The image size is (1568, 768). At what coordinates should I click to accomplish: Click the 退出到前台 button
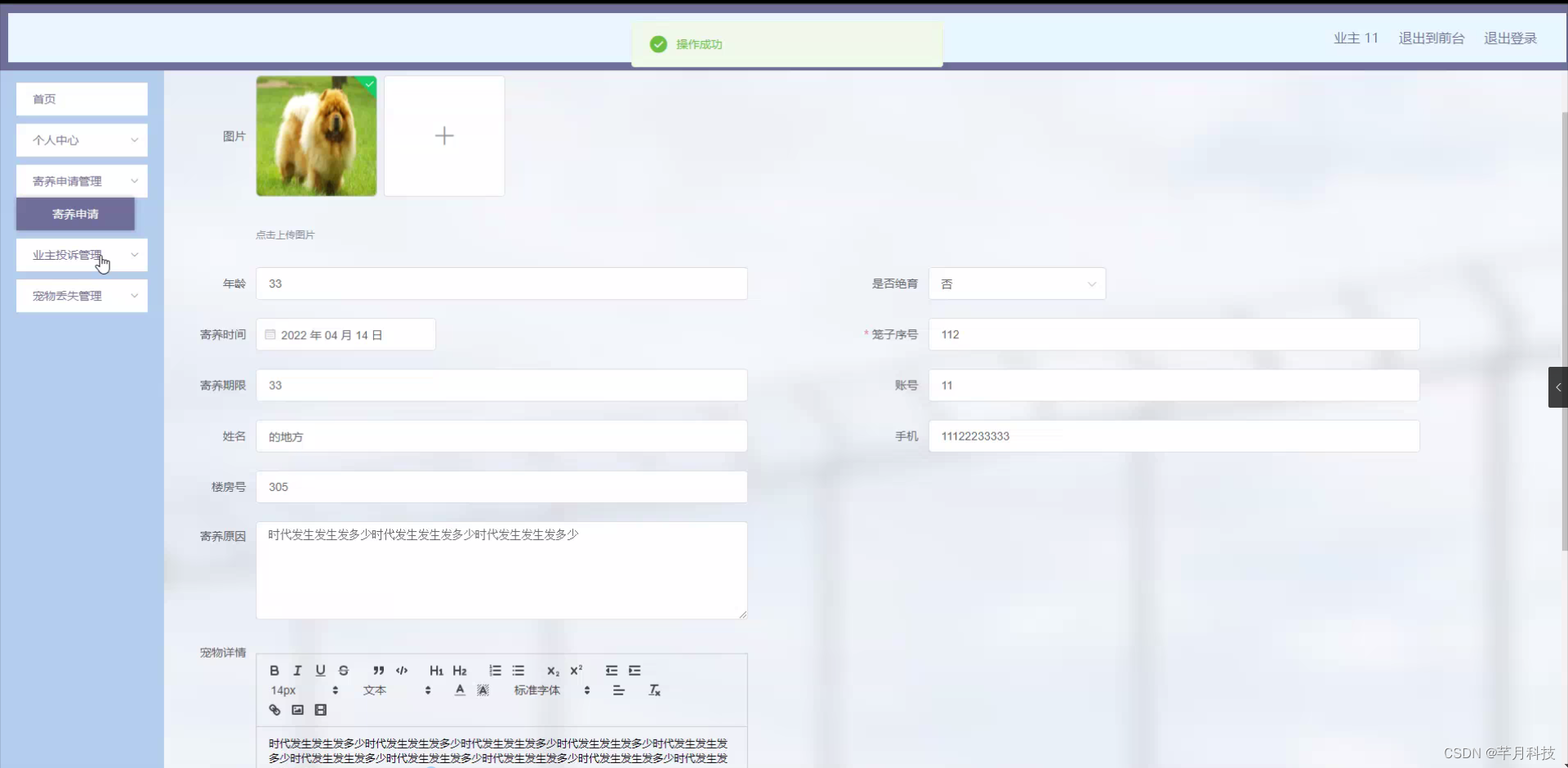[x=1431, y=38]
